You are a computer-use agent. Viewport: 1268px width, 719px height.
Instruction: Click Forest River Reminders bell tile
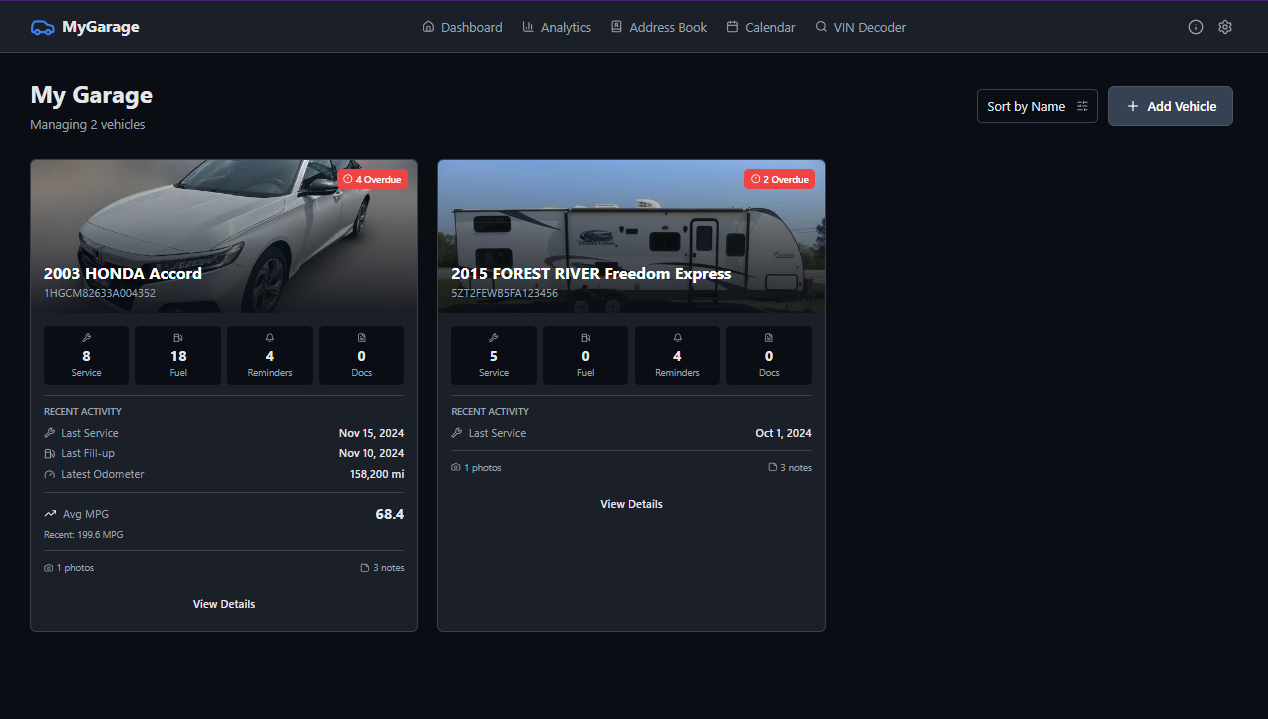tap(677, 355)
